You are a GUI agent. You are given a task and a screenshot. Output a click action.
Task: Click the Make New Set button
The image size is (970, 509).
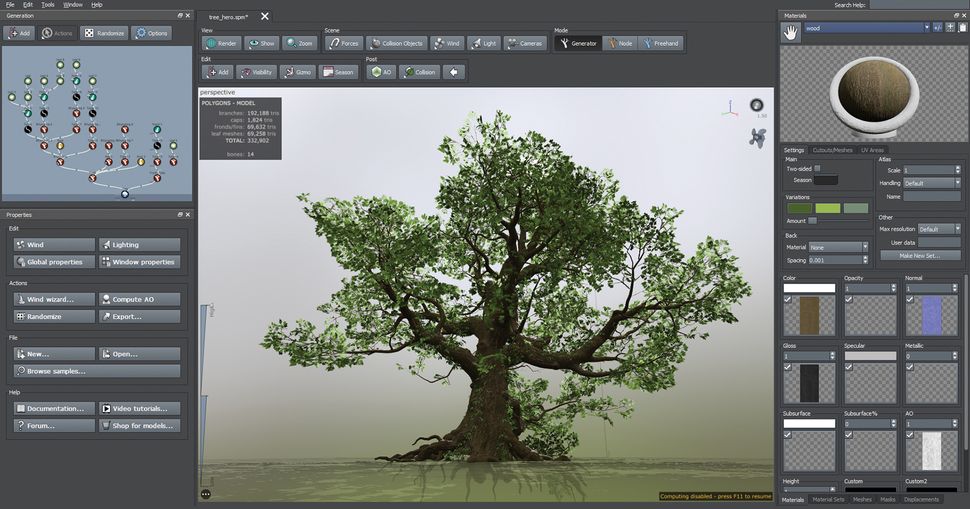click(x=919, y=256)
